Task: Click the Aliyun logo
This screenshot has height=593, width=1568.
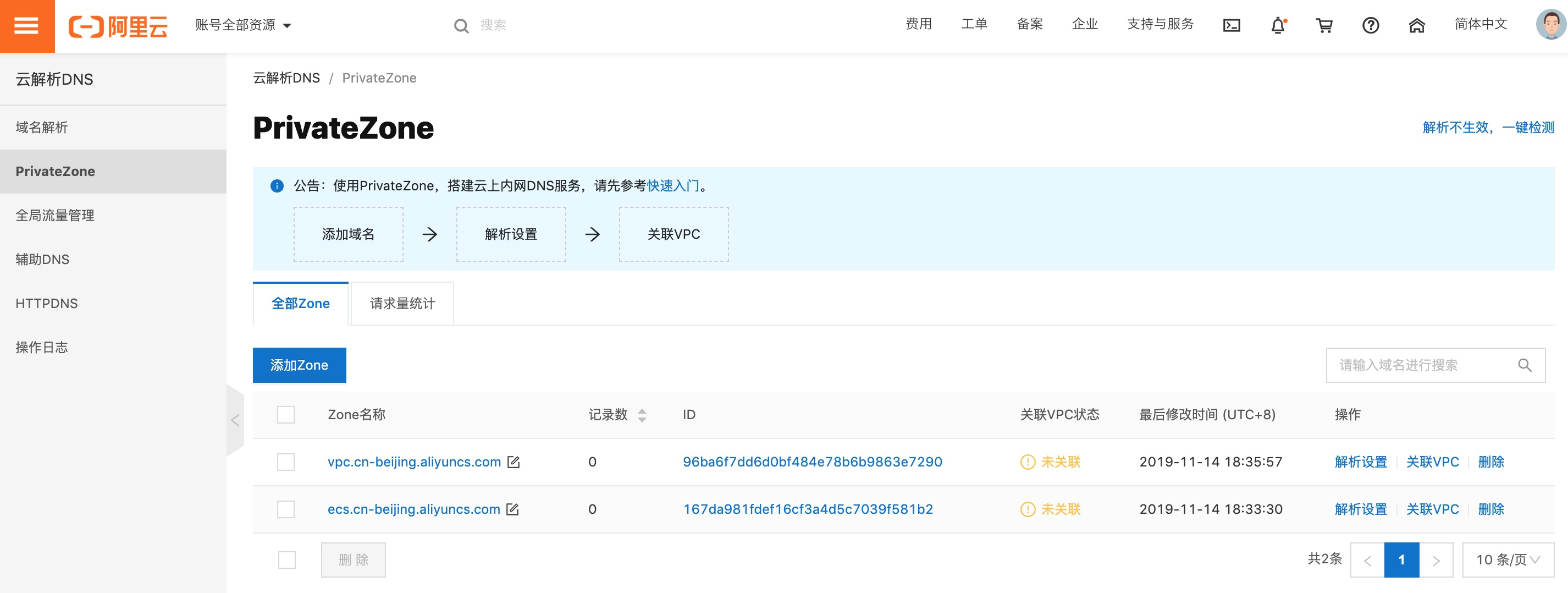Action: [118, 26]
